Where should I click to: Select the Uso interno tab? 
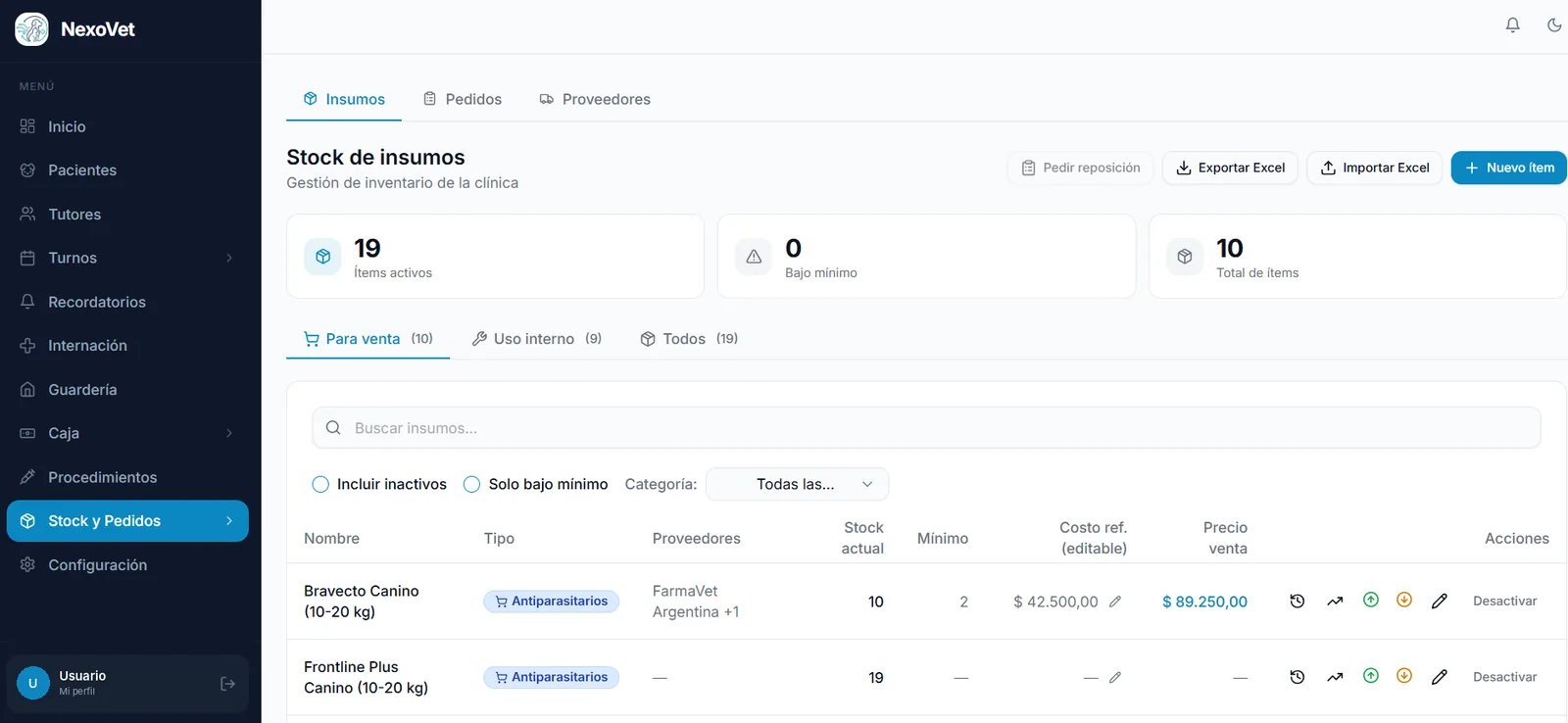(537, 339)
